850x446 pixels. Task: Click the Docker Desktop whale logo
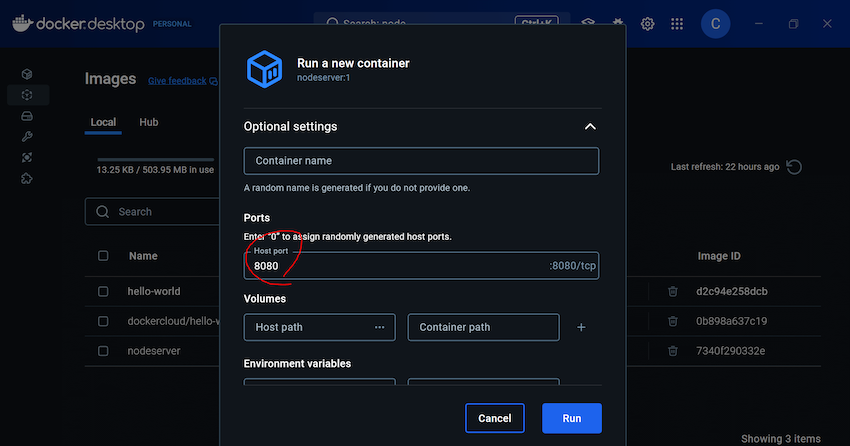(x=22, y=23)
